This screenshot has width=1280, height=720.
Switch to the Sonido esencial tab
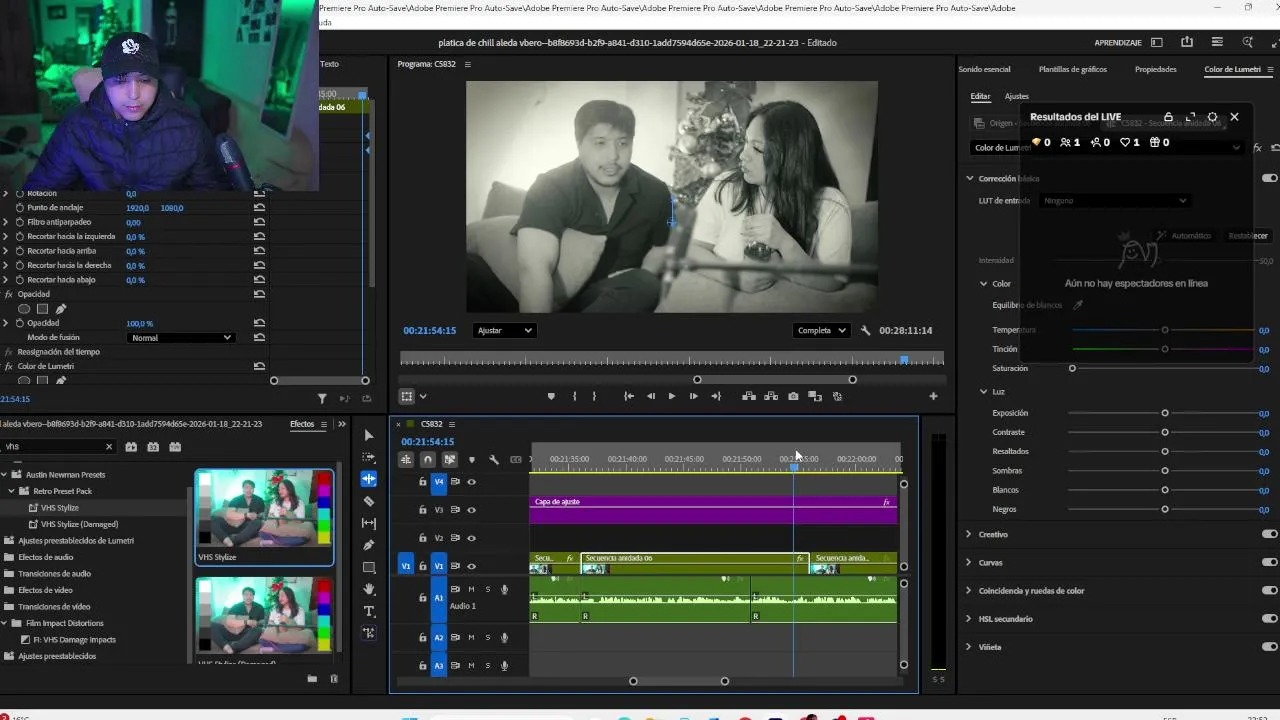pos(984,69)
